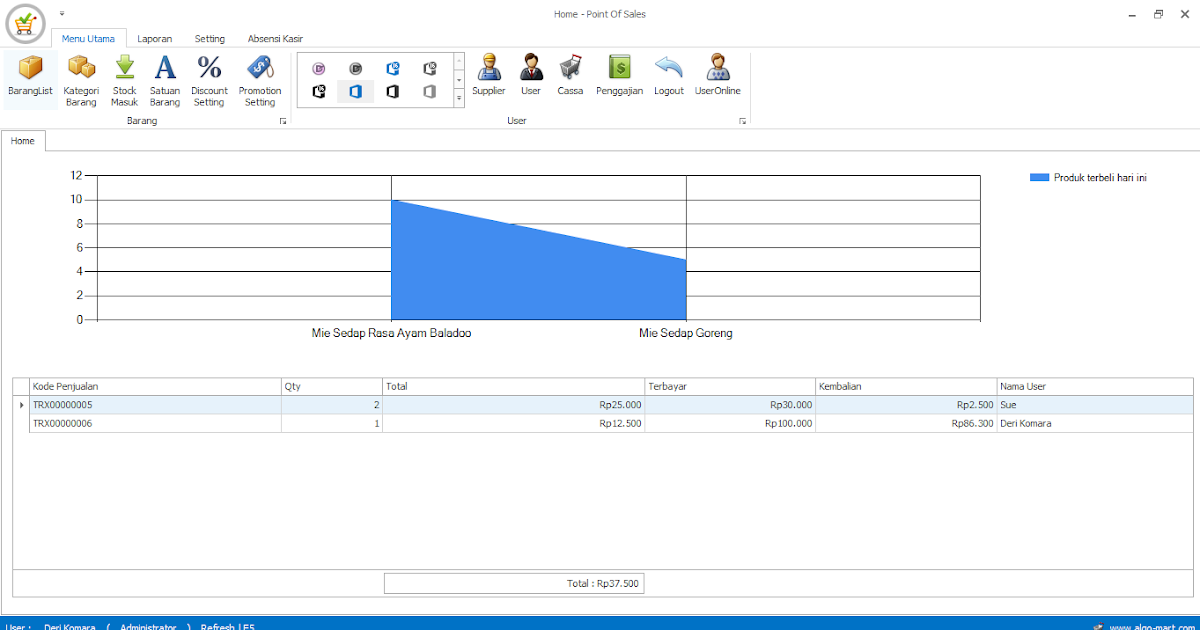Switch to the Laporan ribbon tab
The width and height of the screenshot is (1200, 630).
pyautogui.click(x=155, y=39)
